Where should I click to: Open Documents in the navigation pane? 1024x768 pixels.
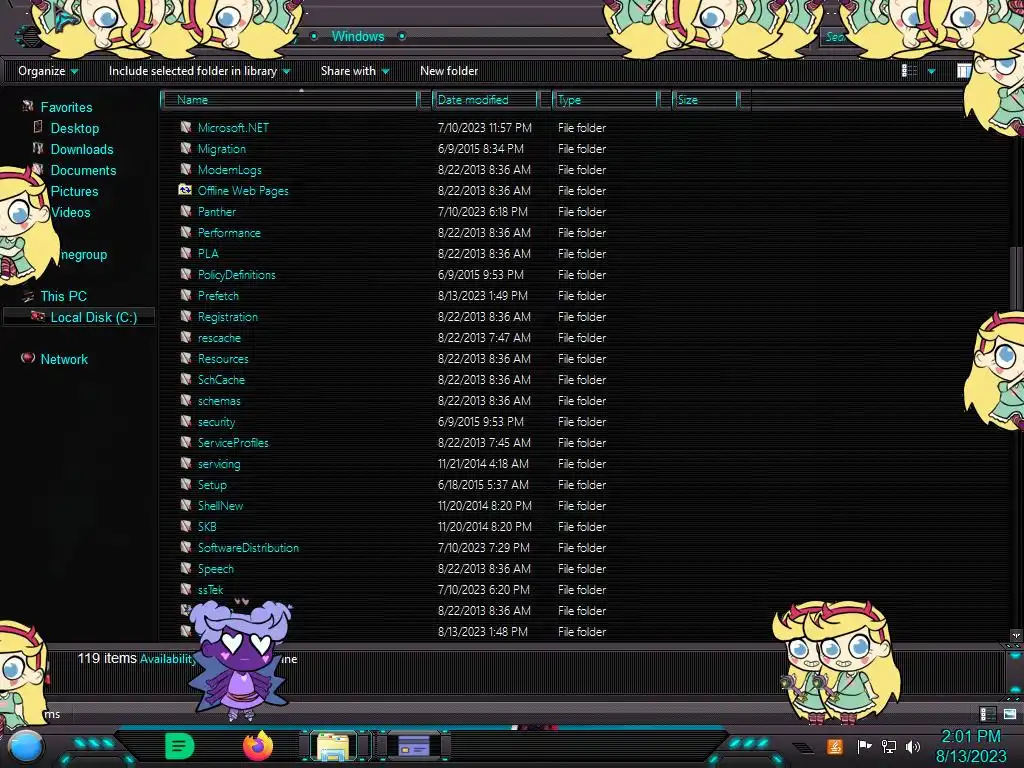83,170
